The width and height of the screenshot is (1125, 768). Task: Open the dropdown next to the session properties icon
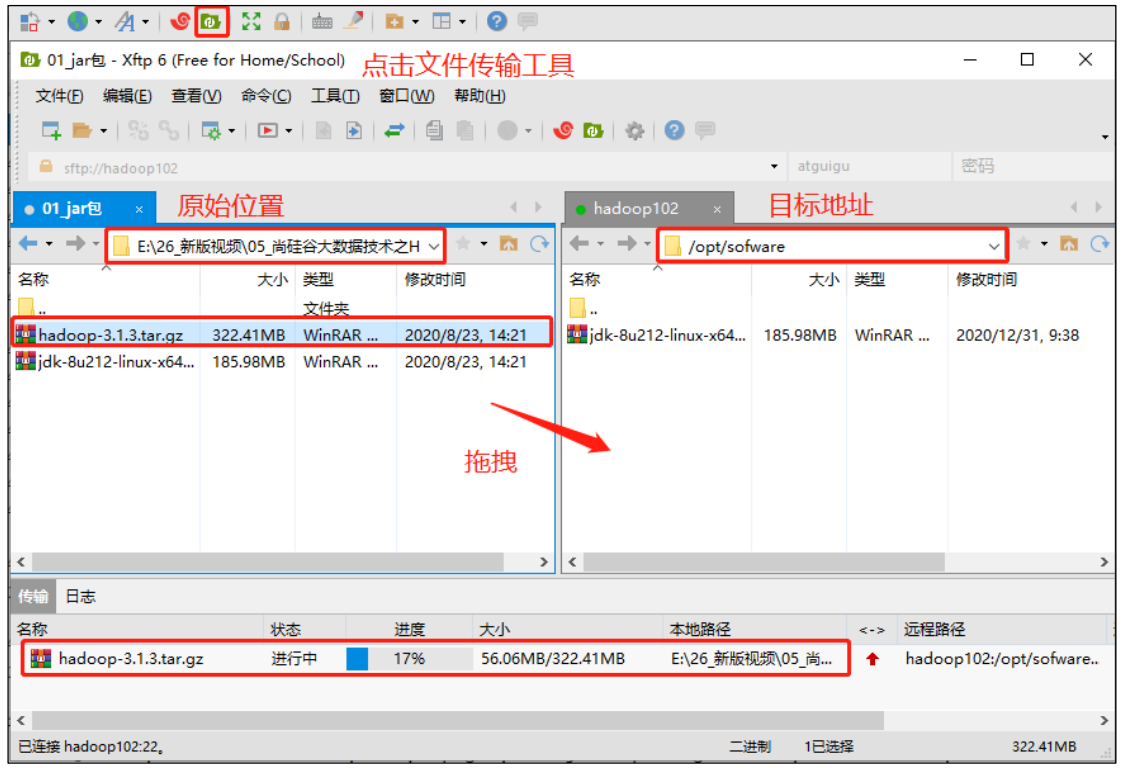(232, 131)
